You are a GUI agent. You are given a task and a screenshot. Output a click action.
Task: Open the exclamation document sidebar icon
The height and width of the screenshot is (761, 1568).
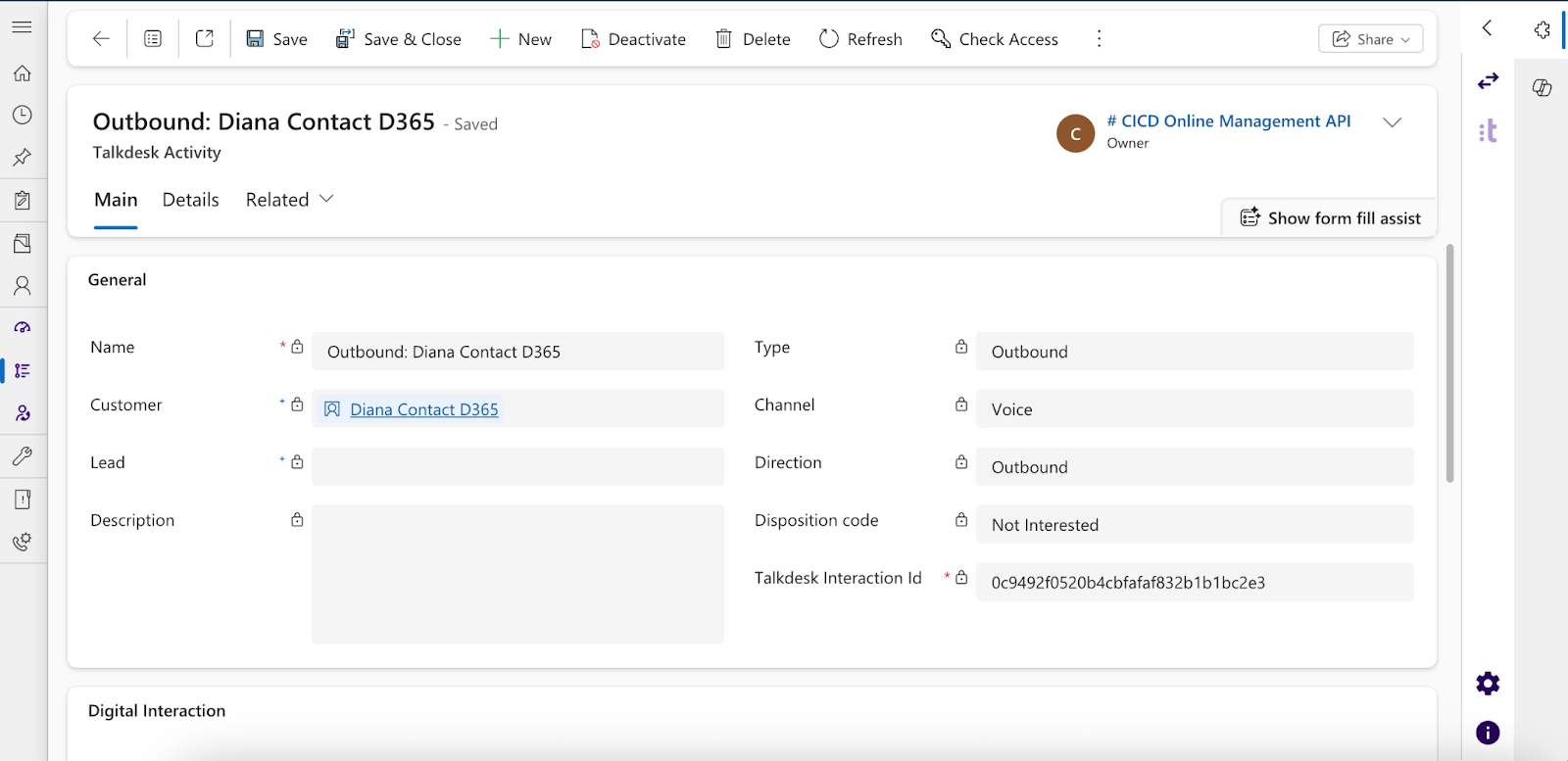(22, 499)
